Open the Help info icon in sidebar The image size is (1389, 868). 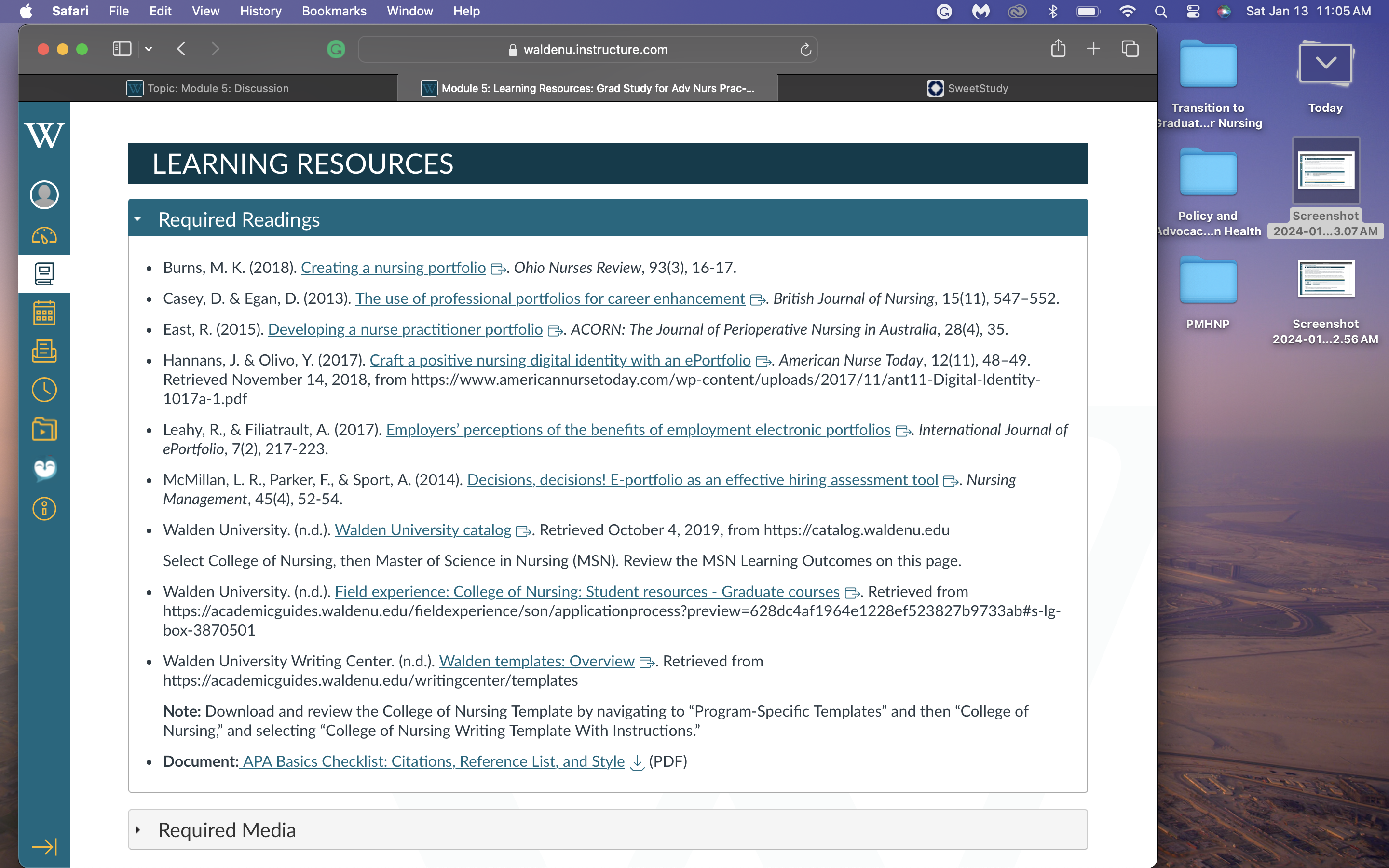click(x=44, y=509)
